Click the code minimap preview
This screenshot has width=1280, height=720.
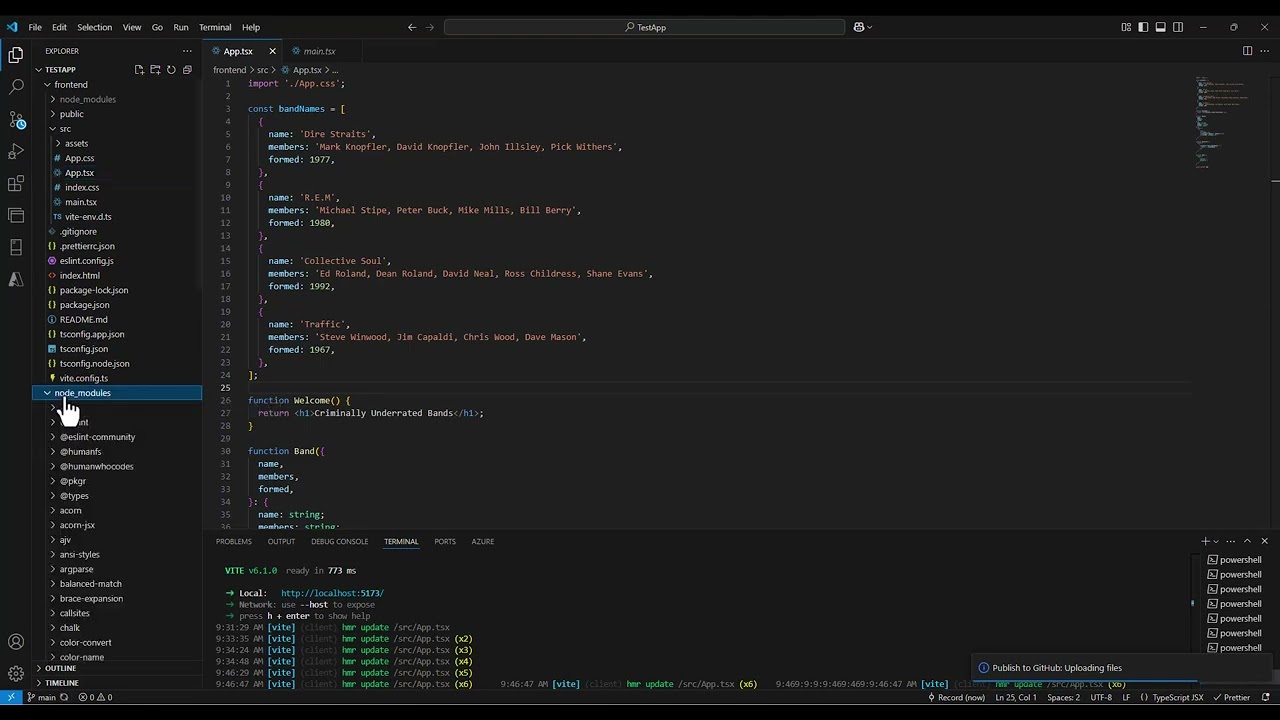pyautogui.click(x=1222, y=122)
